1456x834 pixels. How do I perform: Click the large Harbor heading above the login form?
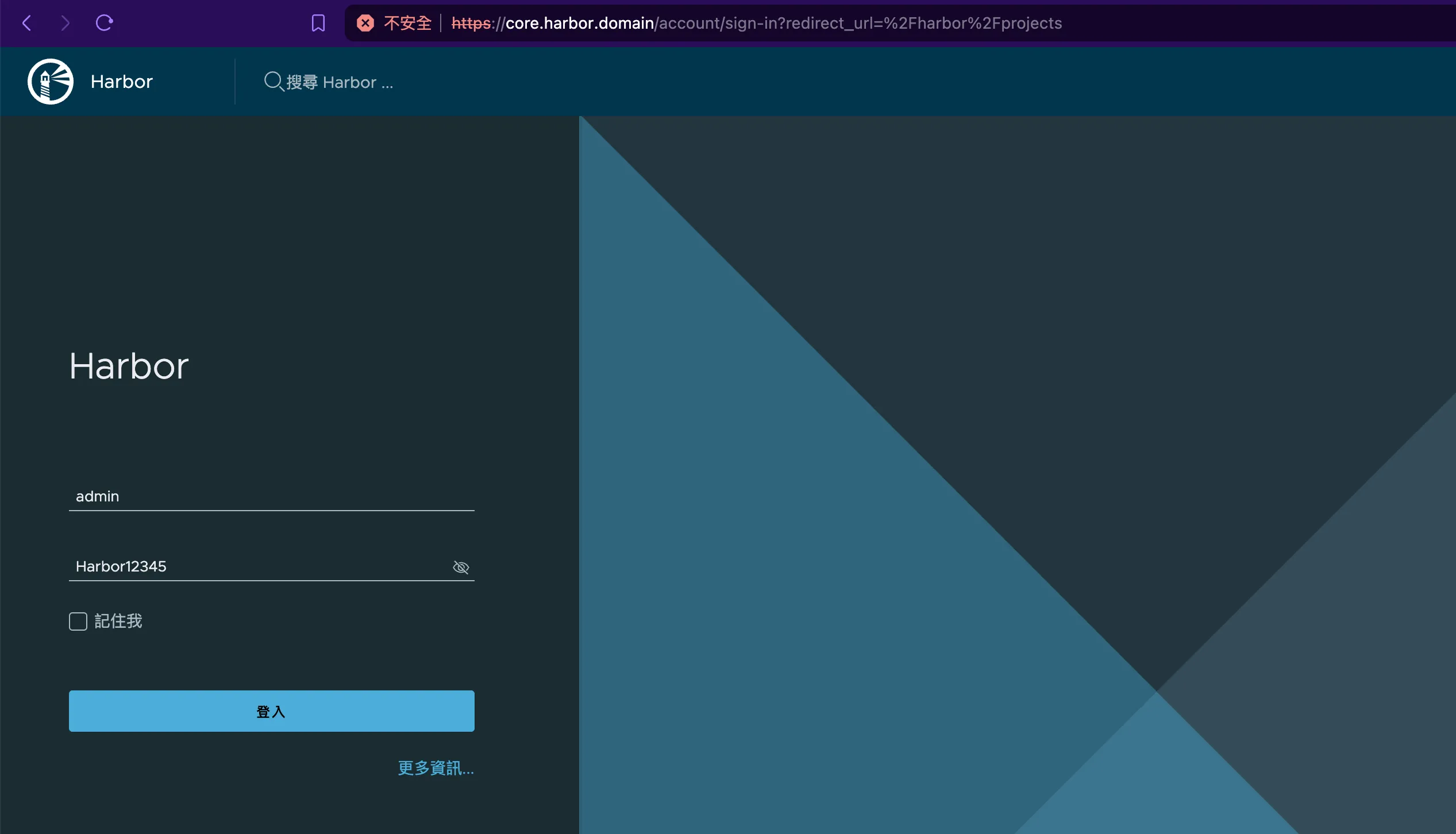tap(129, 366)
